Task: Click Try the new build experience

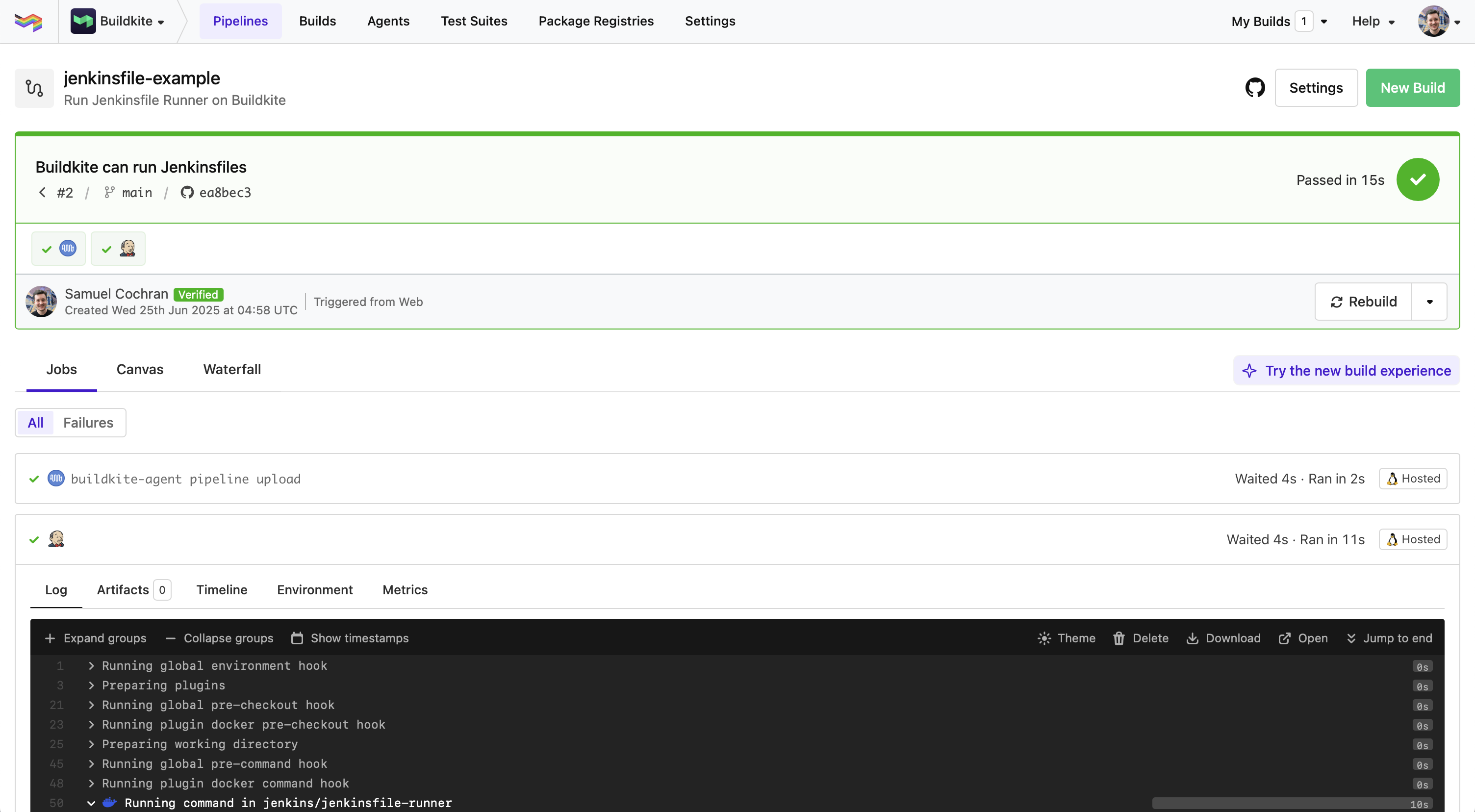Action: 1346,371
